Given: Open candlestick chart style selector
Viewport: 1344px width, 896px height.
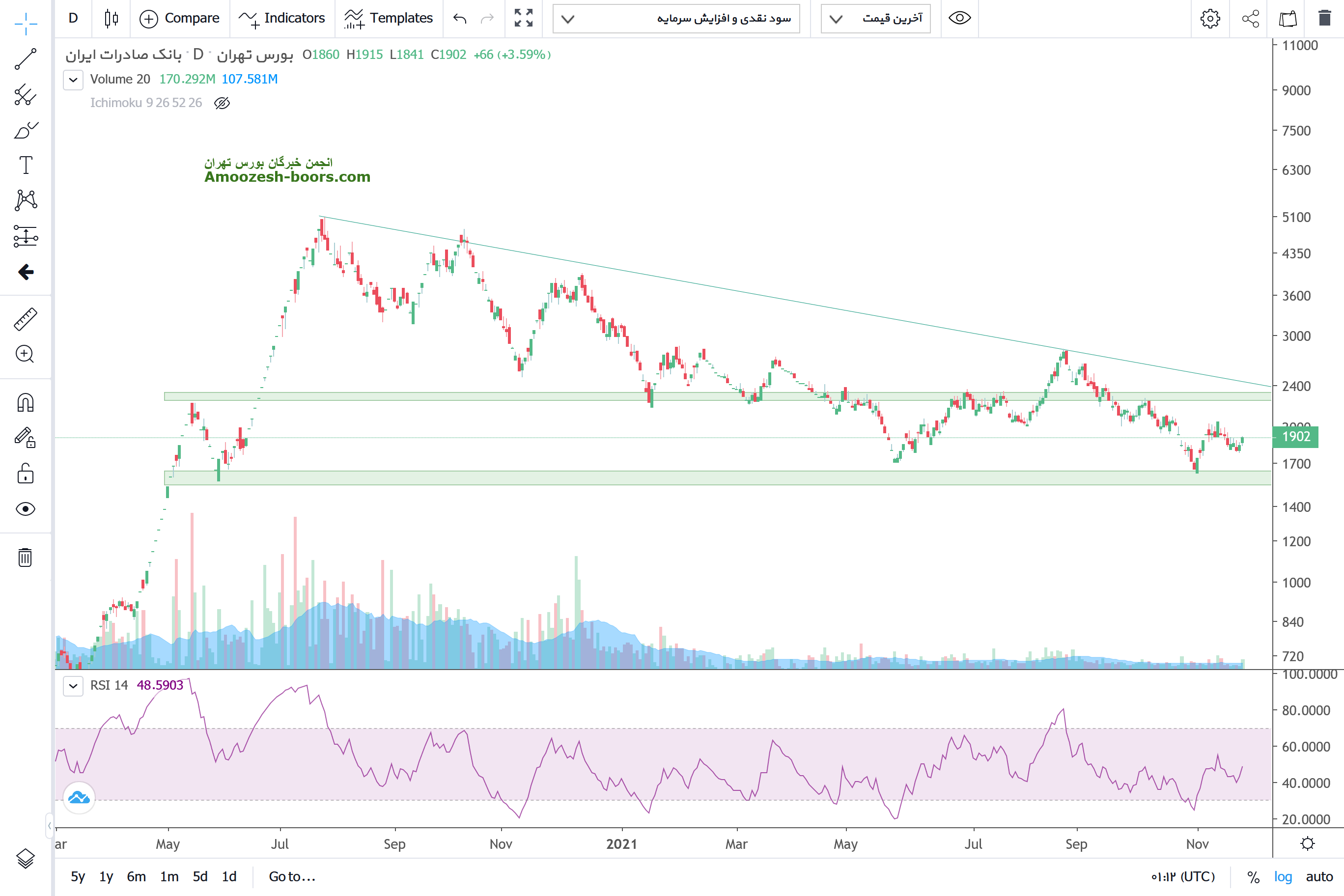Looking at the screenshot, I should pyautogui.click(x=112, y=18).
